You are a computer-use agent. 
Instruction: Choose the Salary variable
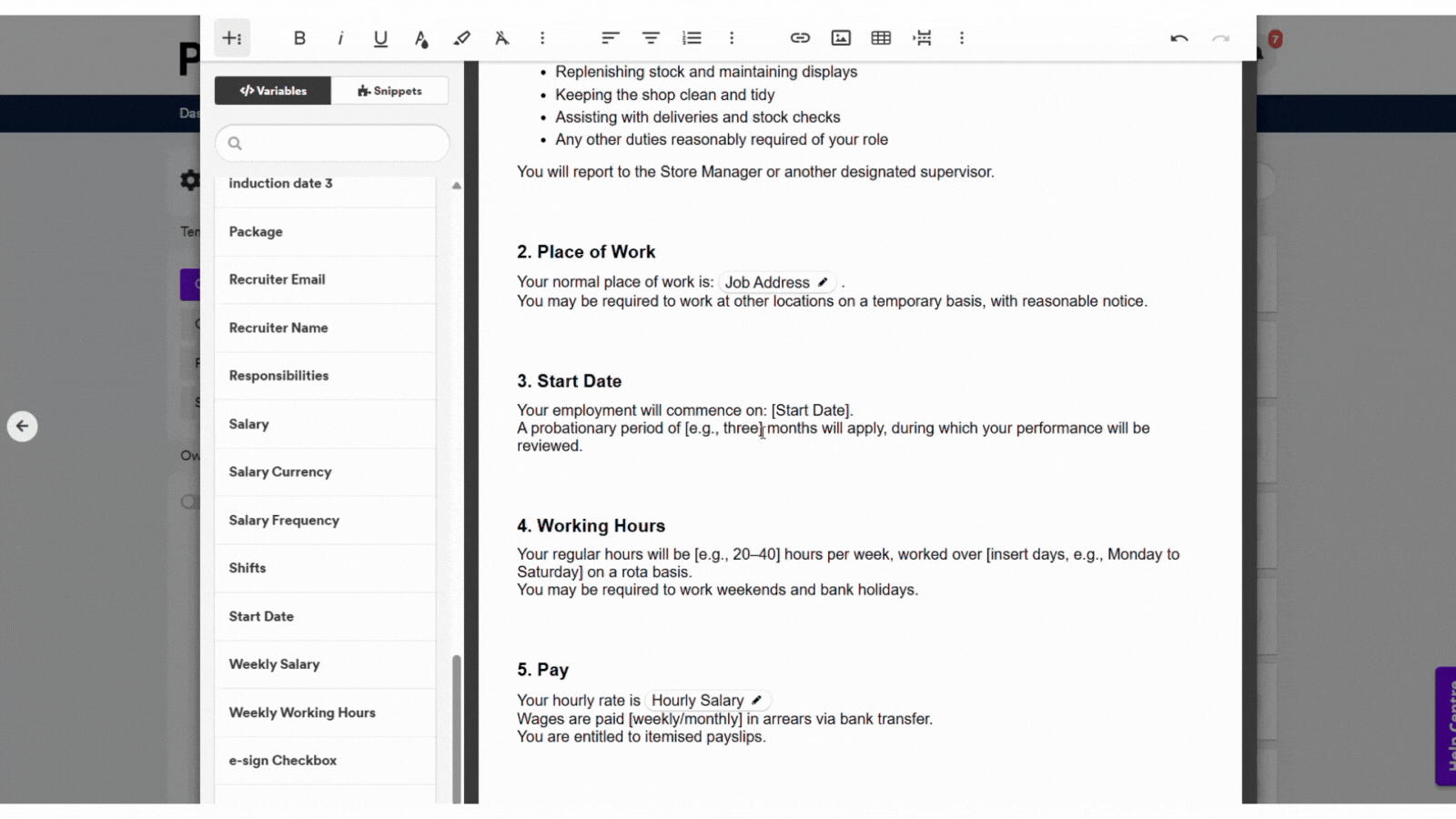(325, 424)
